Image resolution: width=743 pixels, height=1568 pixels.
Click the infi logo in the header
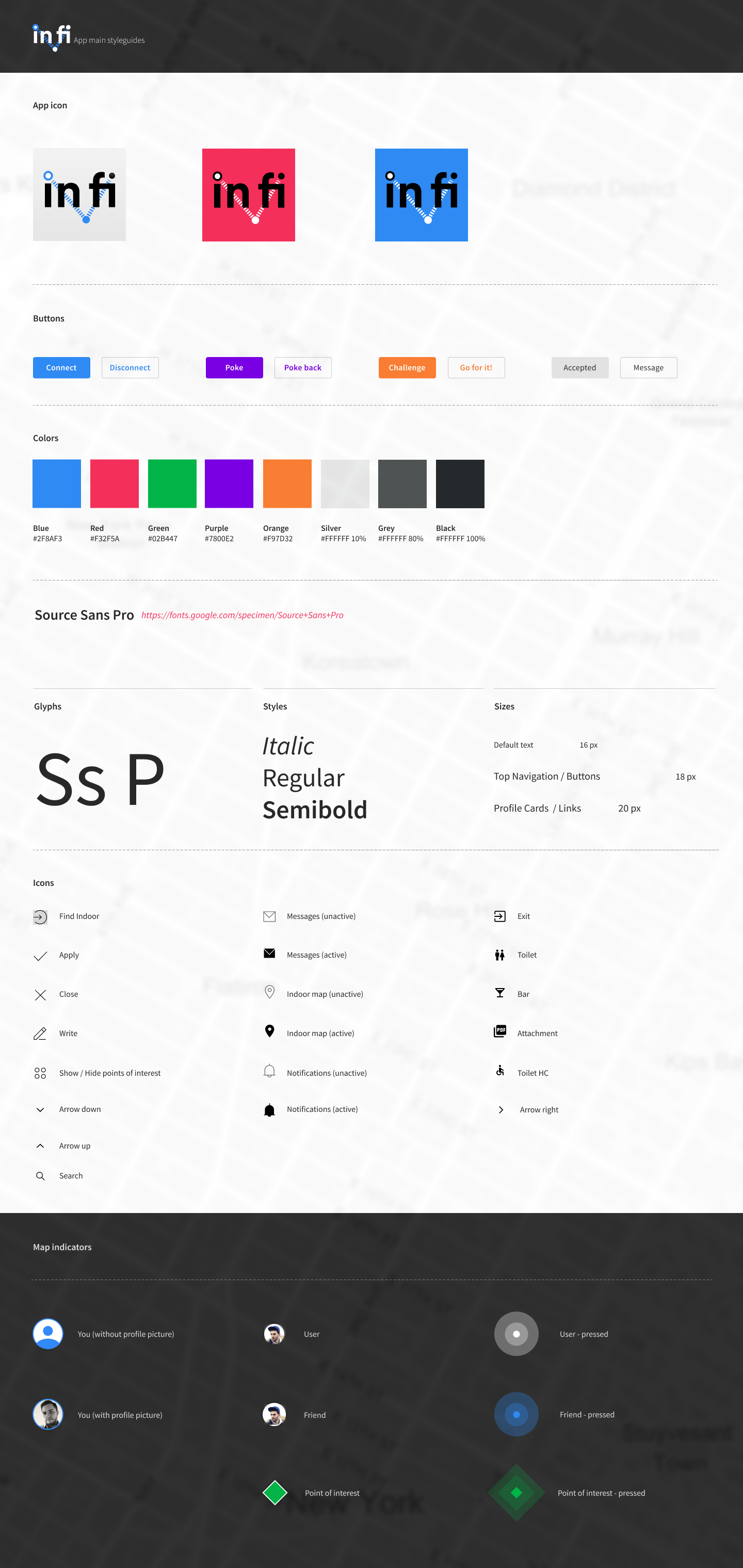click(52, 38)
